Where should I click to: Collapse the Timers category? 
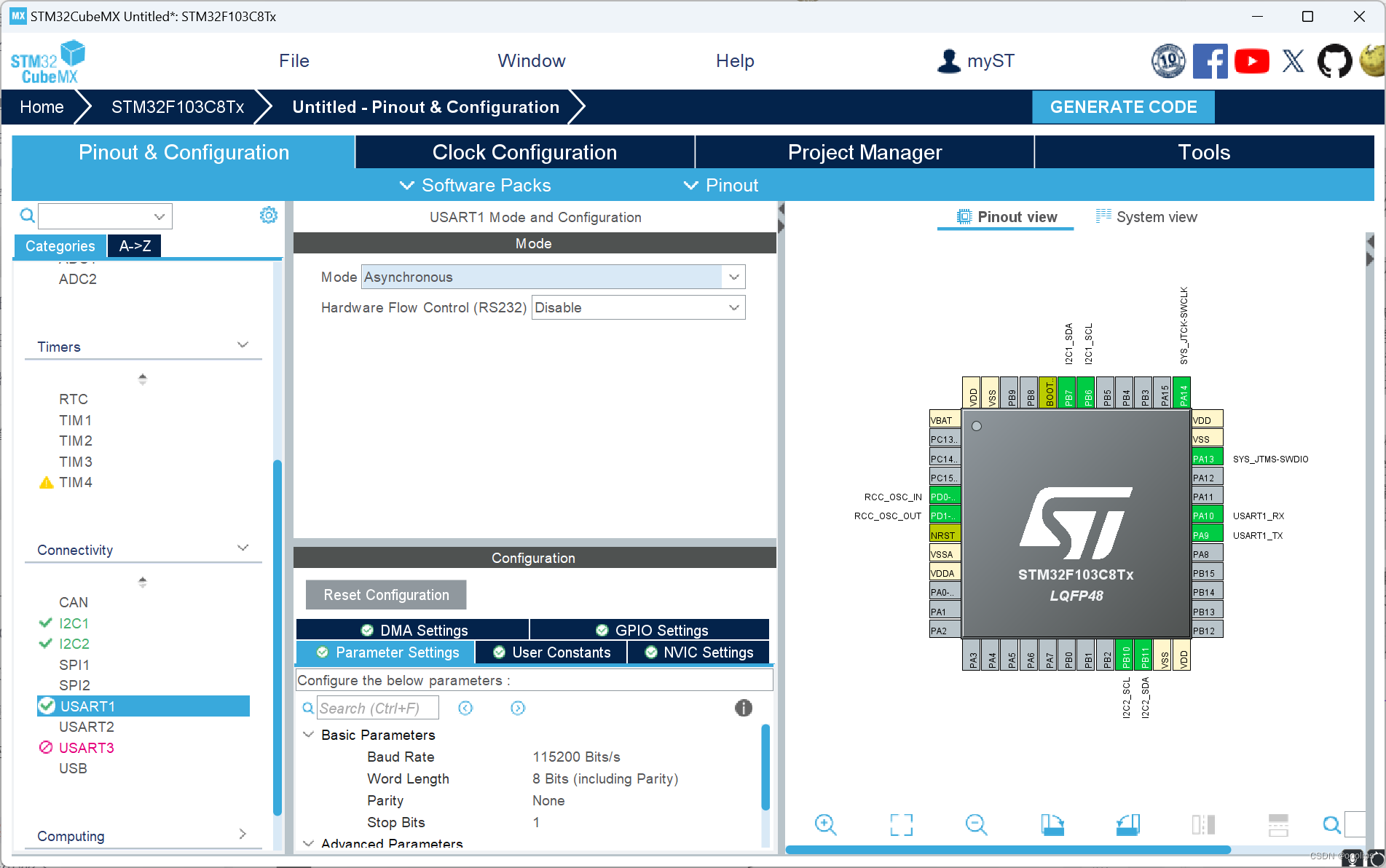click(243, 344)
